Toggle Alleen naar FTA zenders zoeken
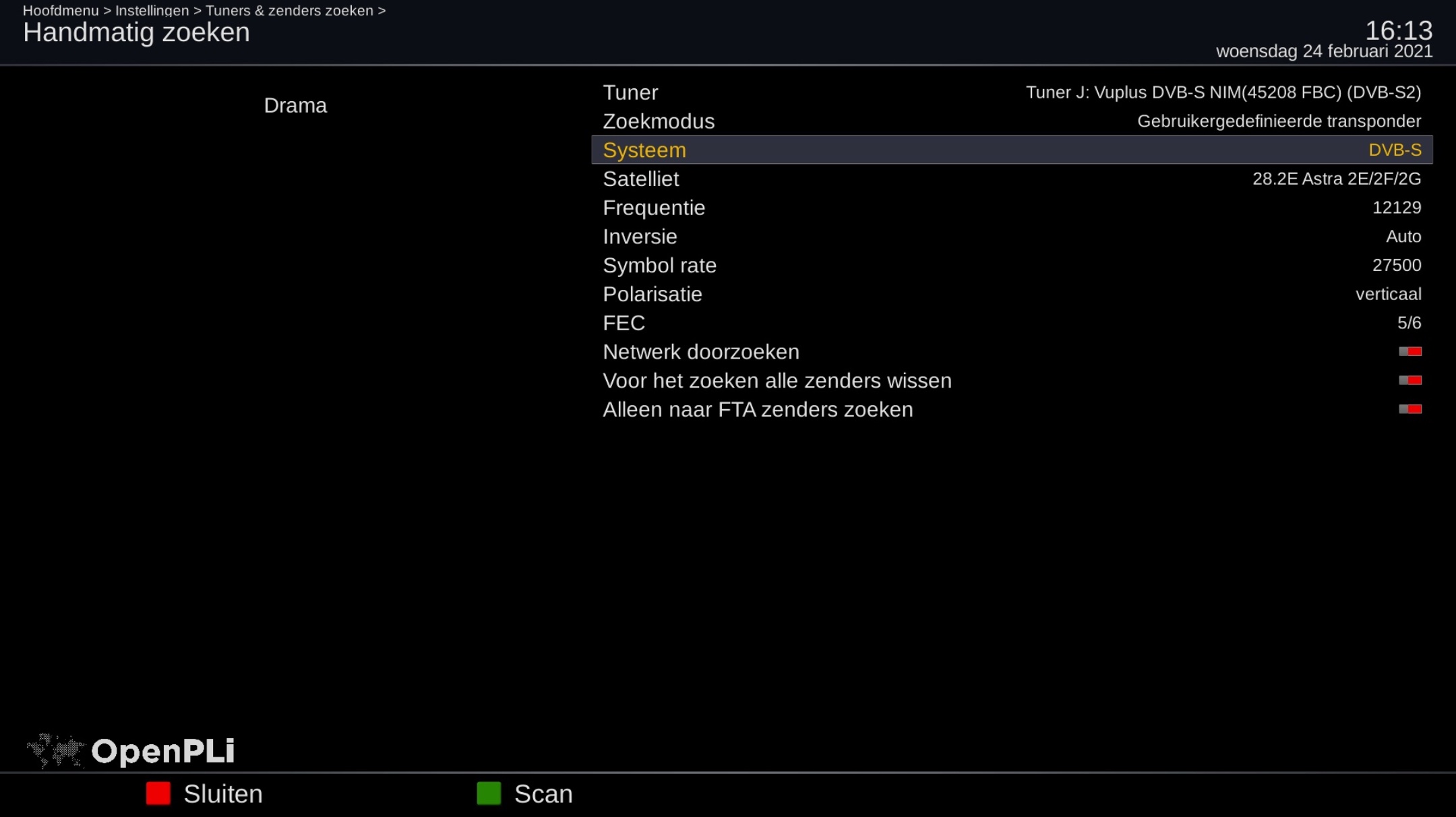Image resolution: width=1456 pixels, height=817 pixels. point(1410,410)
